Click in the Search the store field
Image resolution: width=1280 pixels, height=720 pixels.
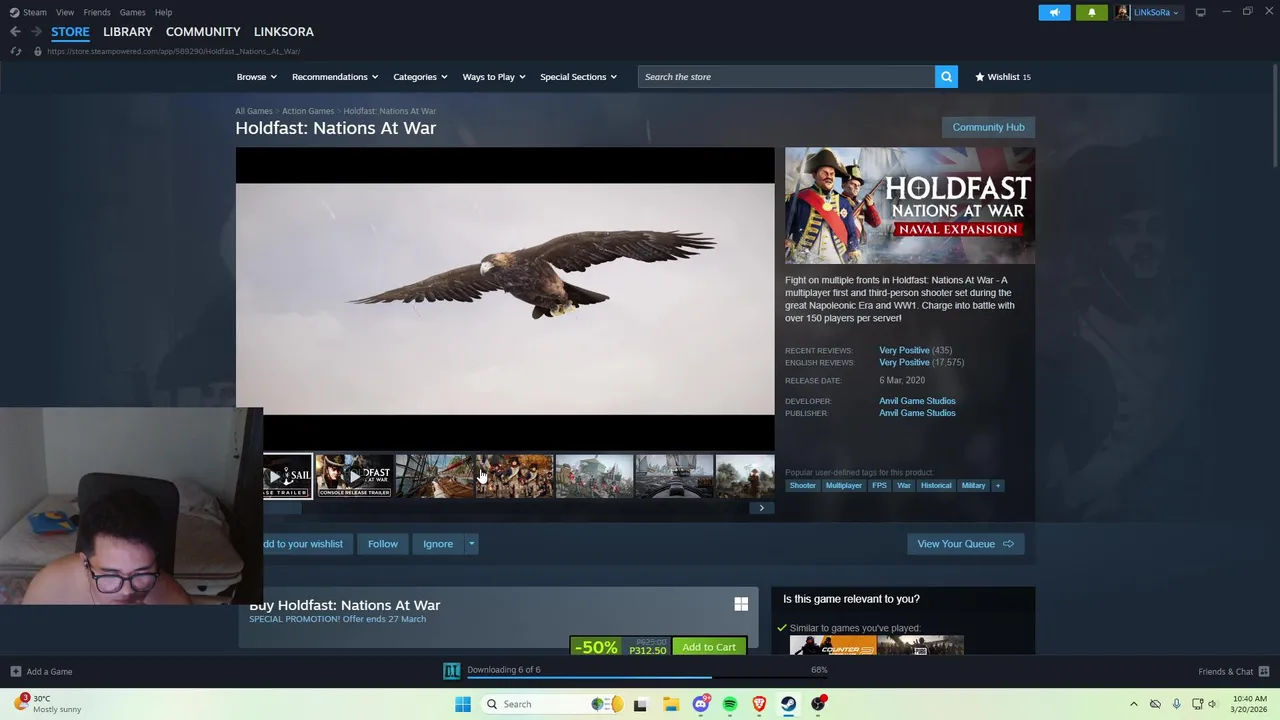pyautogui.click(x=786, y=77)
